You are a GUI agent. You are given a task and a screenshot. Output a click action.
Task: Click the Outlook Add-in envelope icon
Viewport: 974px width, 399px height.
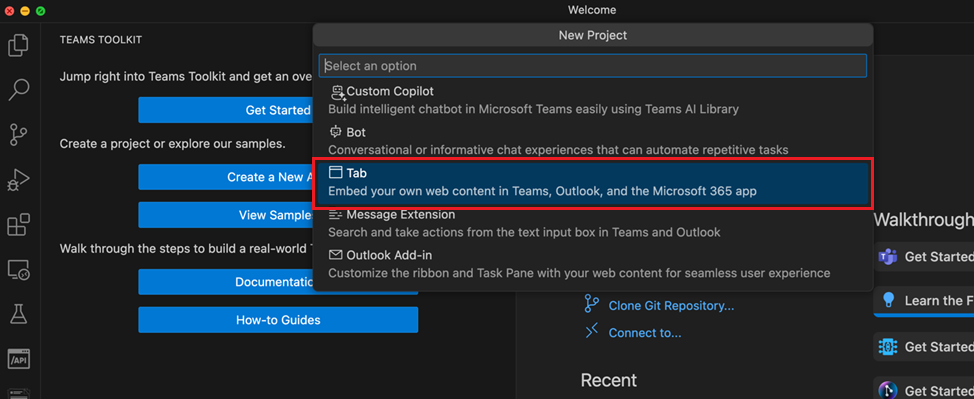[335, 255]
